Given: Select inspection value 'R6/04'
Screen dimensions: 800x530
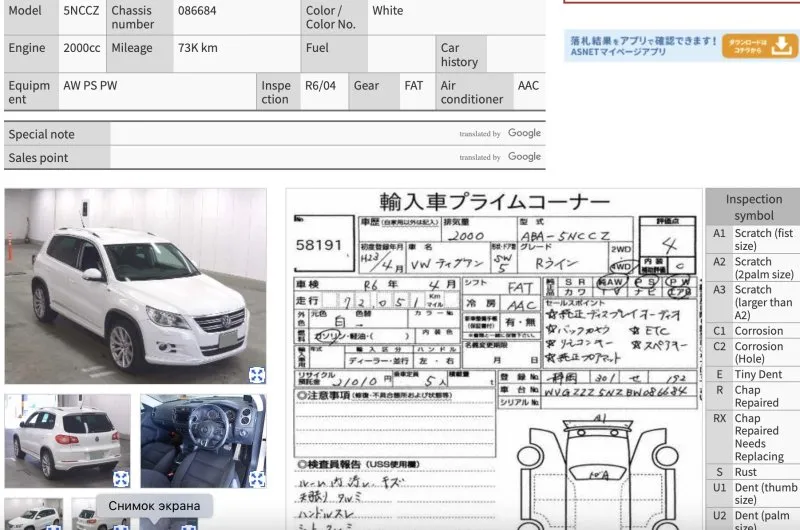Looking at the screenshot, I should [x=320, y=86].
